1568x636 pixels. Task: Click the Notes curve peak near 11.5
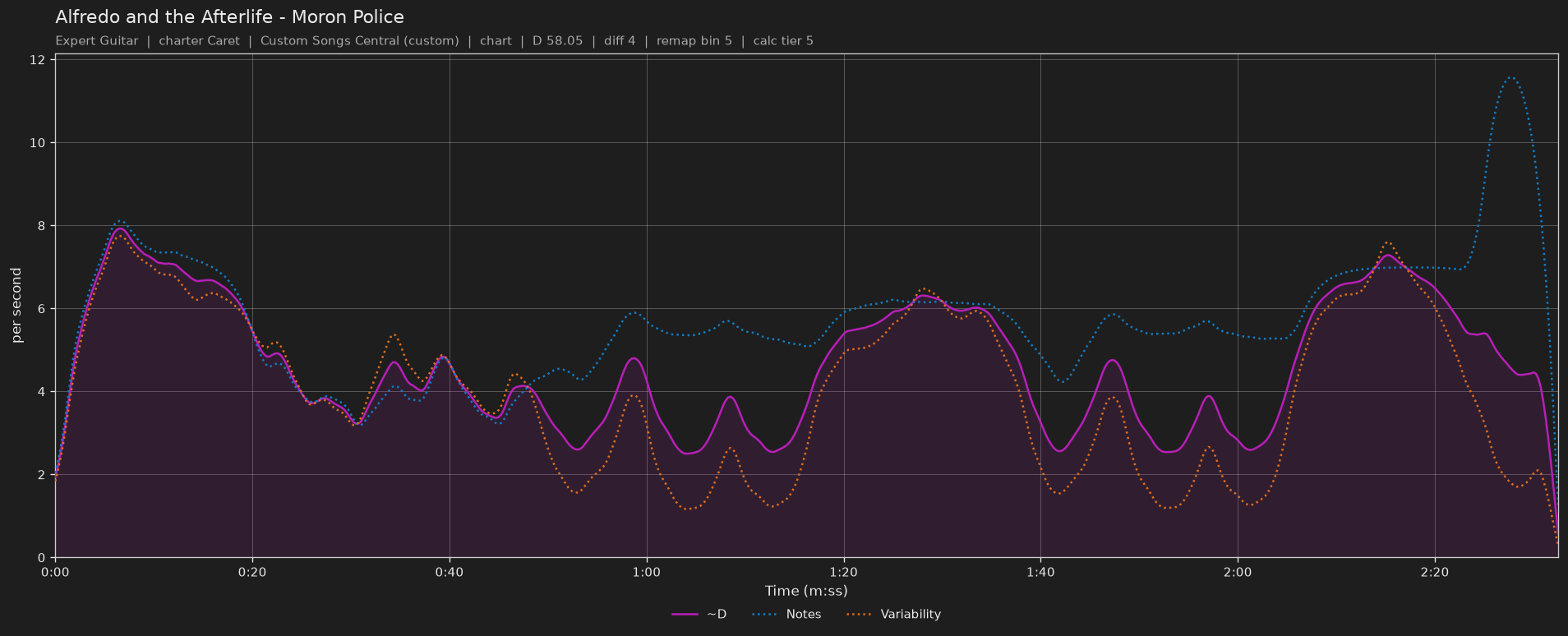tap(1510, 77)
